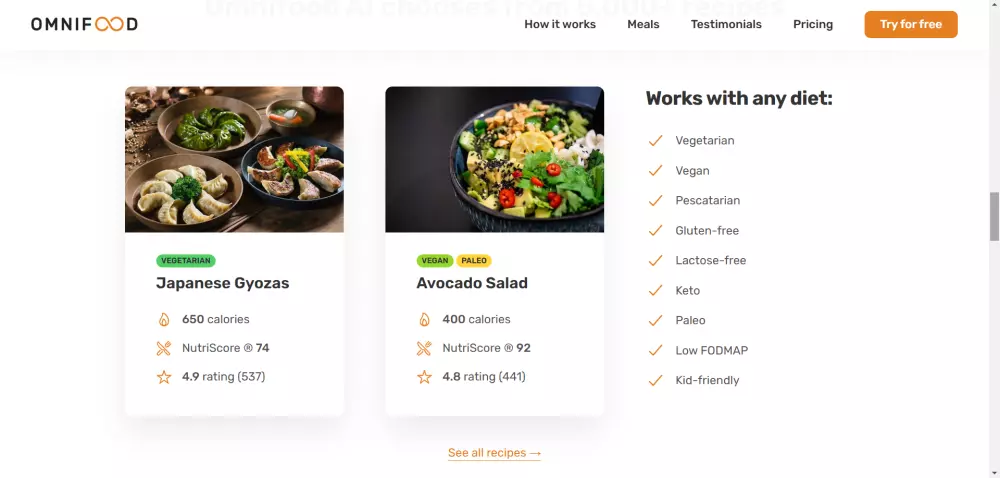Click the flame icon beside 650 calories

tap(164, 320)
